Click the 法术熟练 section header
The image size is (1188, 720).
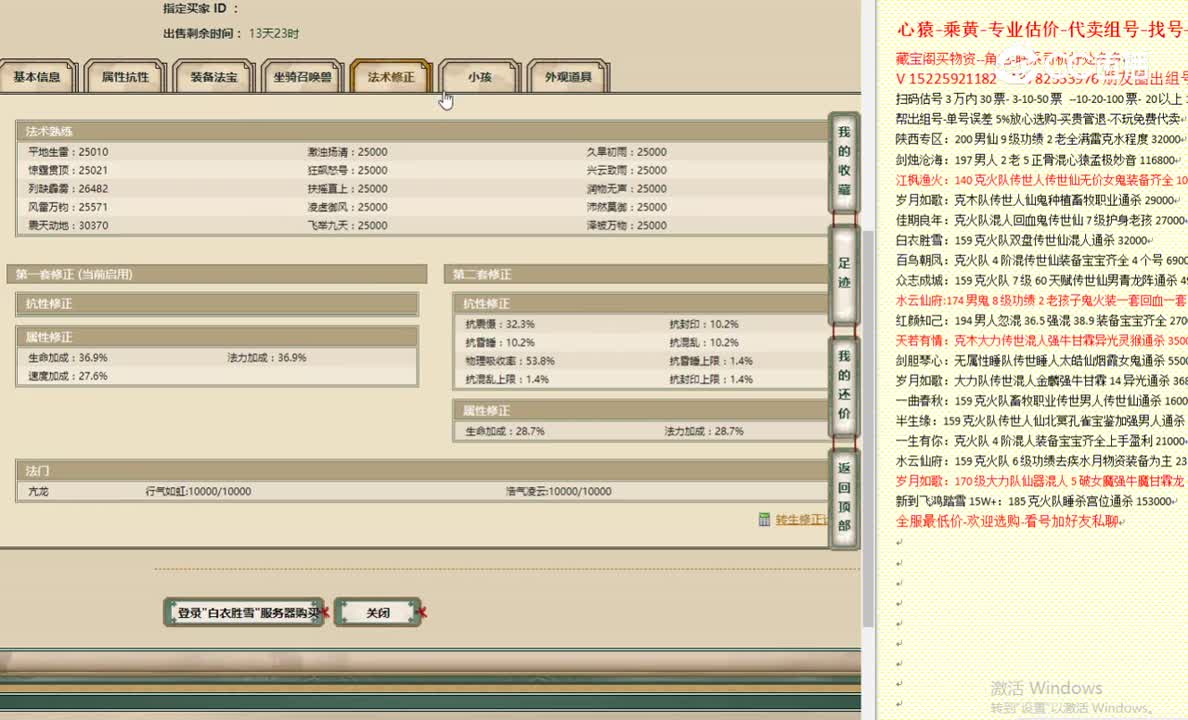click(422, 131)
